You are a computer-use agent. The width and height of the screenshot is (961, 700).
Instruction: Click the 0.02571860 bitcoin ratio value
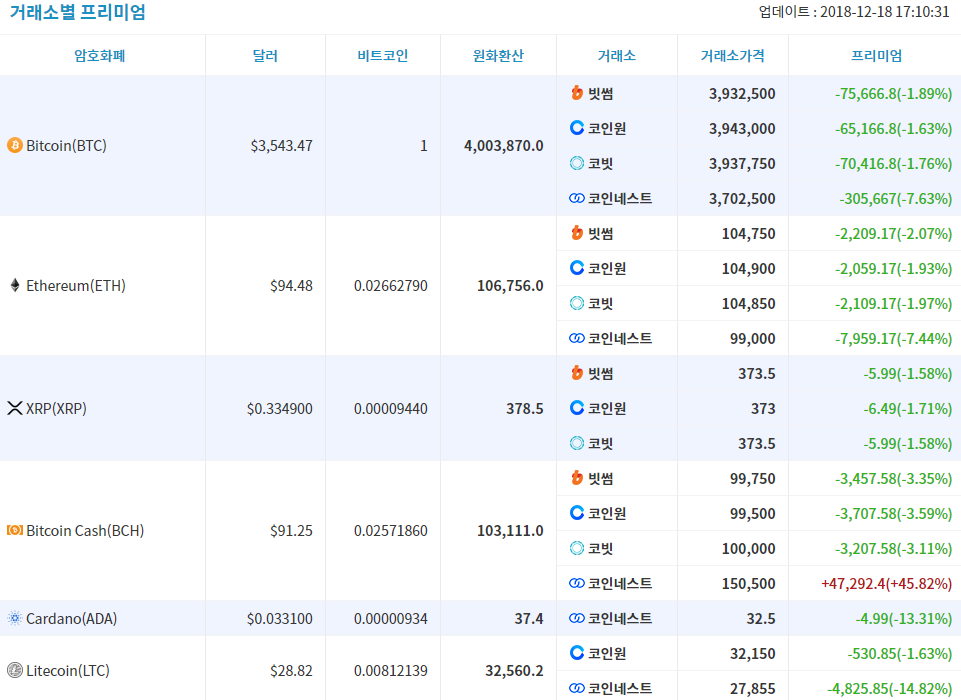point(390,531)
